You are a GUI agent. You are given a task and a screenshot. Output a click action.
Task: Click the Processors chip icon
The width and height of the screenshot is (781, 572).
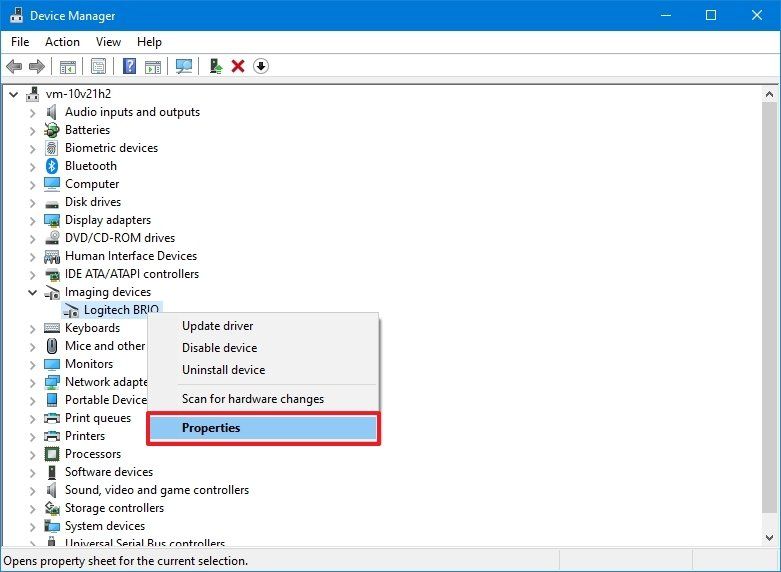(52, 454)
